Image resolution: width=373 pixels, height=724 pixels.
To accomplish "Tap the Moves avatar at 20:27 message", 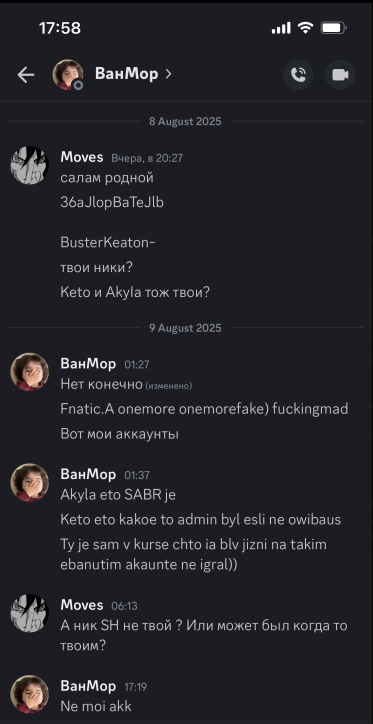I will [x=30, y=165].
